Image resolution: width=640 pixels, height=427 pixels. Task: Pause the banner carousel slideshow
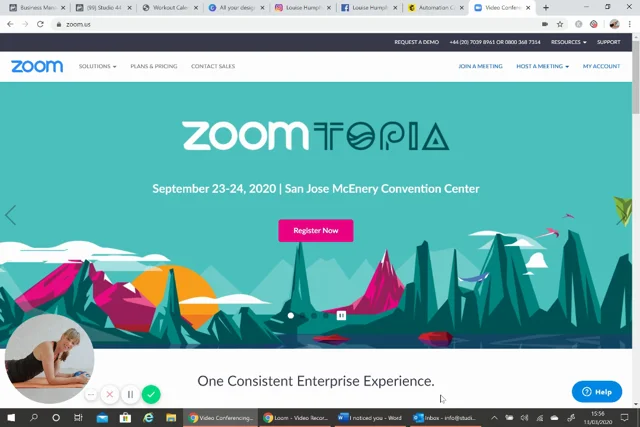point(341,315)
